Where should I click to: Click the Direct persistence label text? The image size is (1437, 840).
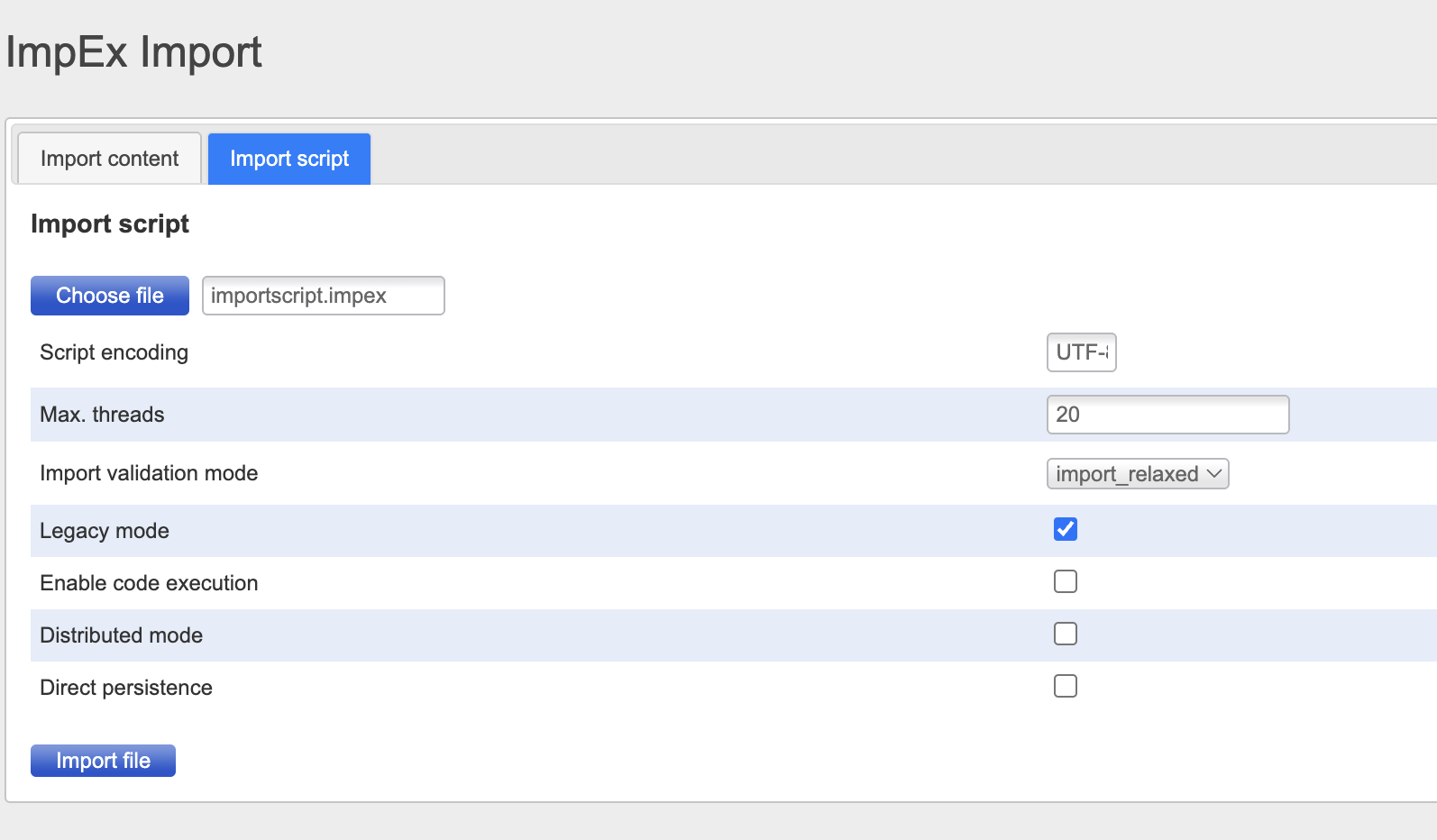(126, 688)
